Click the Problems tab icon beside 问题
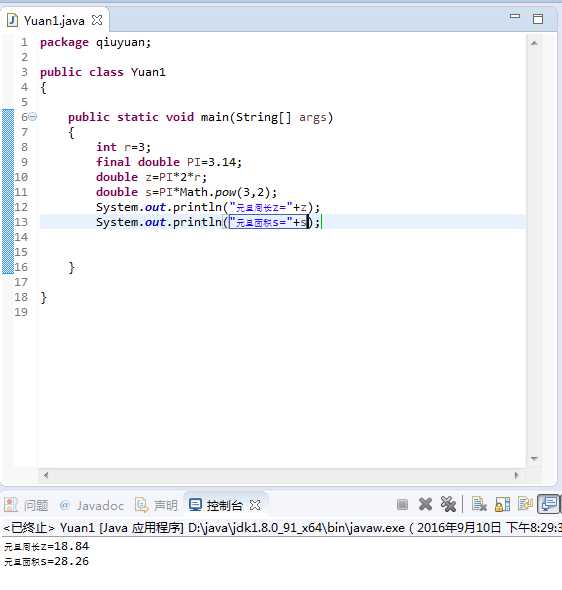 11,505
